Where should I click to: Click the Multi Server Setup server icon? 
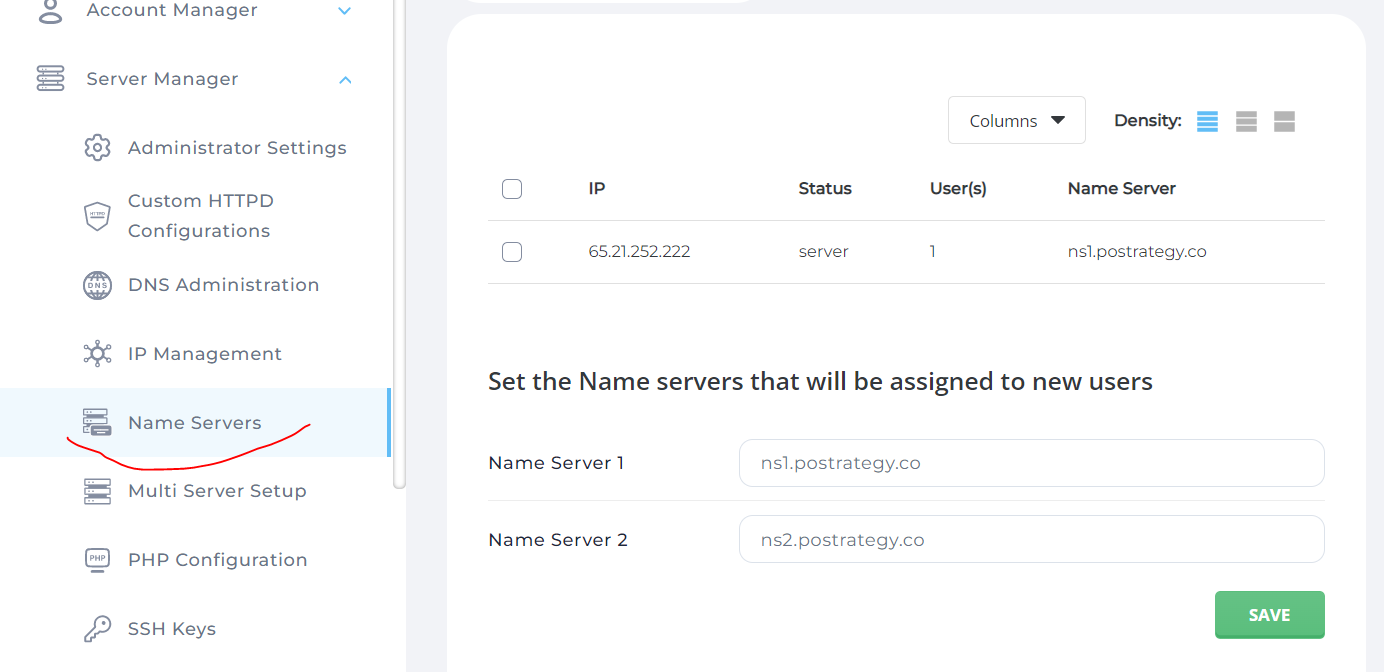(97, 490)
